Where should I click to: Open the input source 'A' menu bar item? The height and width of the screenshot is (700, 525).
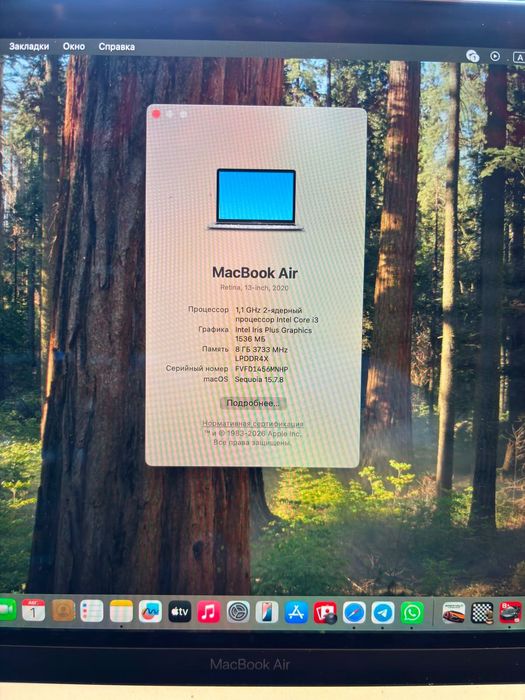point(519,57)
